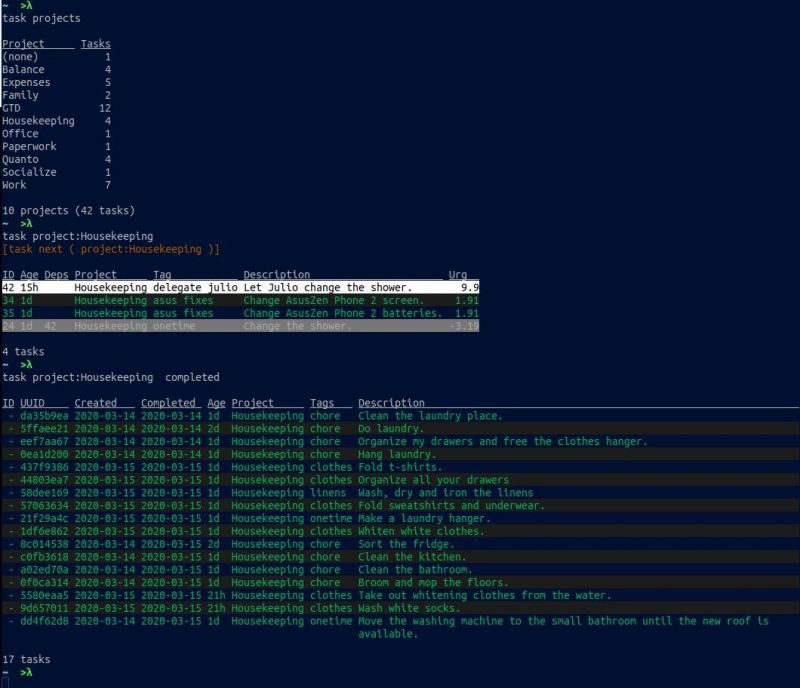800x688 pixels.
Task: Select the gray blocked "Change the shower." row
Action: [x=297, y=326]
